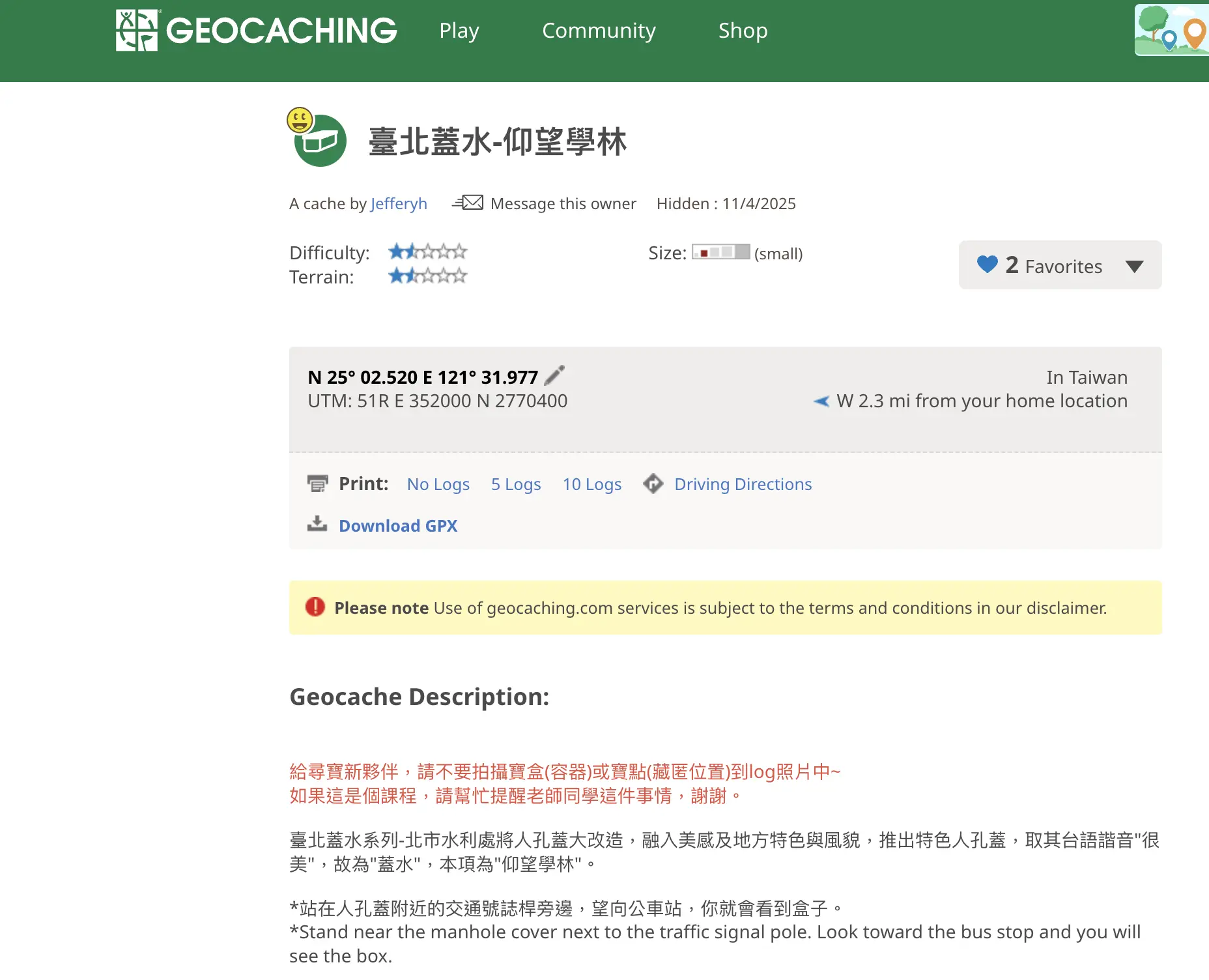This screenshot has height=980, width=1209.
Task: Open cache owner Jefferyh's profile
Action: (399, 204)
